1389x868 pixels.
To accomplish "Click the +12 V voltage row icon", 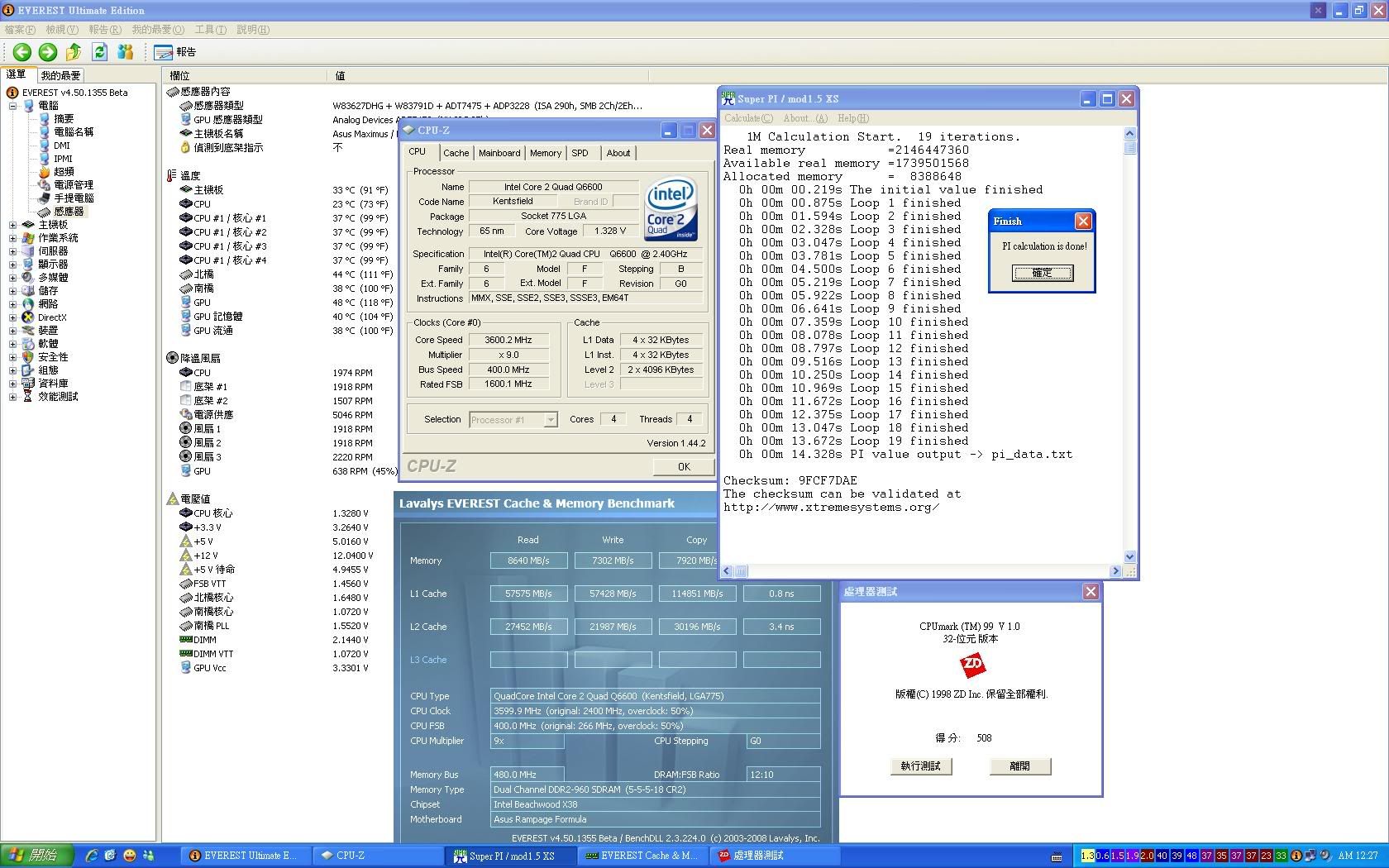I will 186,555.
